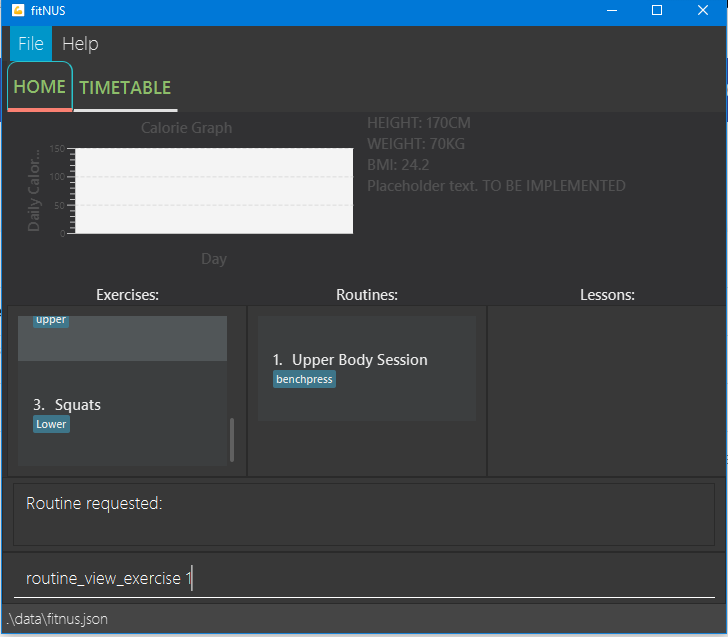The image size is (728, 637).
Task: Maximize the fitNUS window
Action: pos(657,10)
